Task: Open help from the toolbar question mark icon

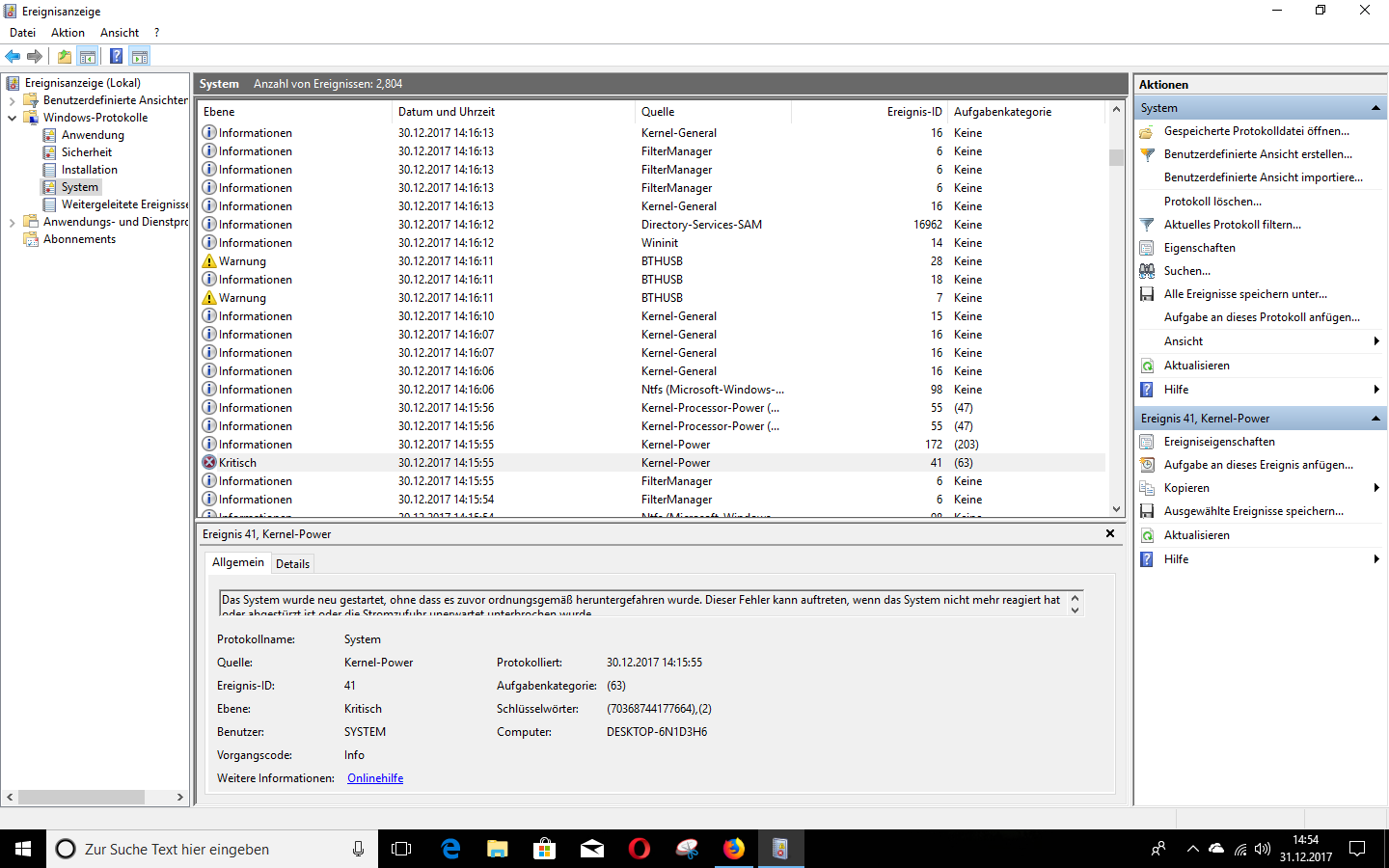Action: tap(116, 56)
